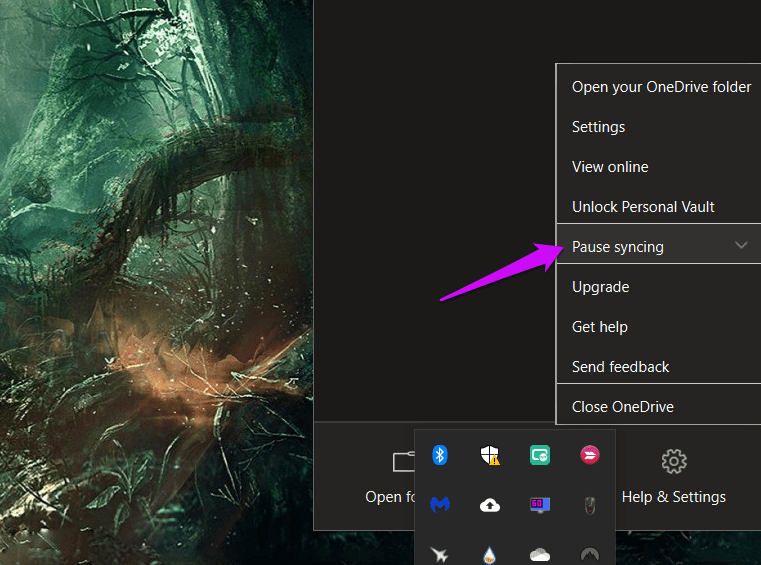Image resolution: width=761 pixels, height=565 pixels.
Task: Open Settings from the OneDrive menu
Action: tap(659, 127)
